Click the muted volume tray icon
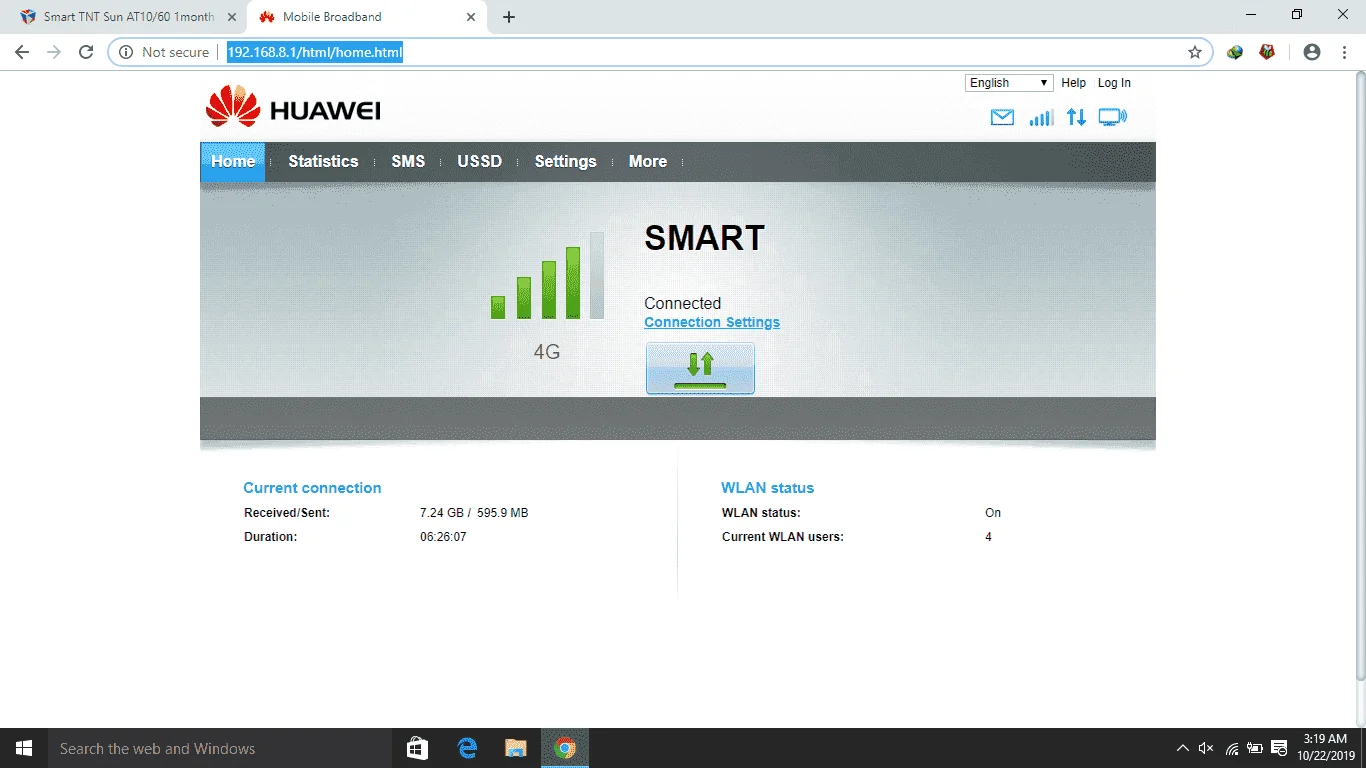The width and height of the screenshot is (1366, 768). pyautogui.click(x=1207, y=748)
